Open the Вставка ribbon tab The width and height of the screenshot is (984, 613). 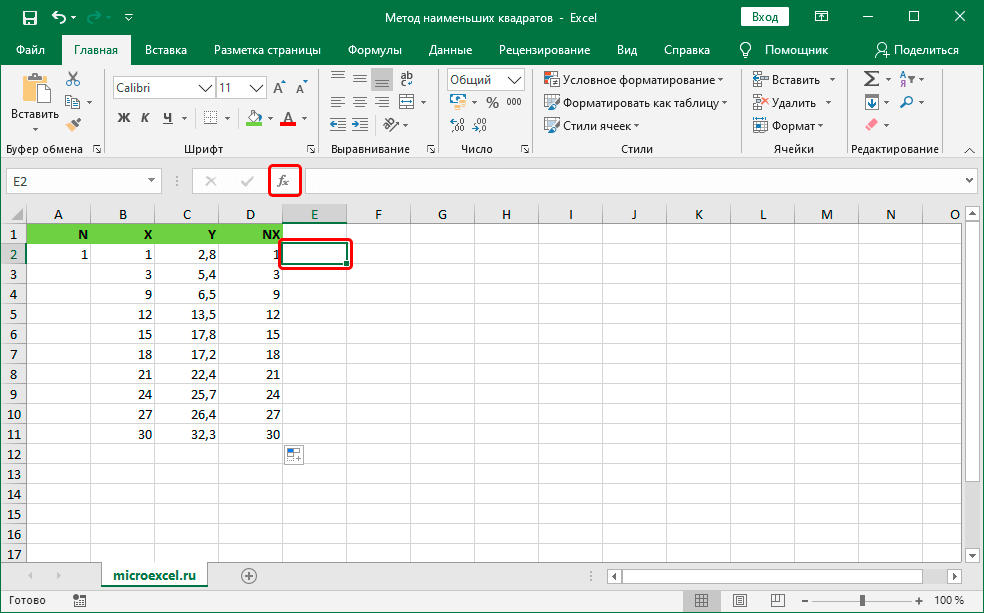coord(166,50)
